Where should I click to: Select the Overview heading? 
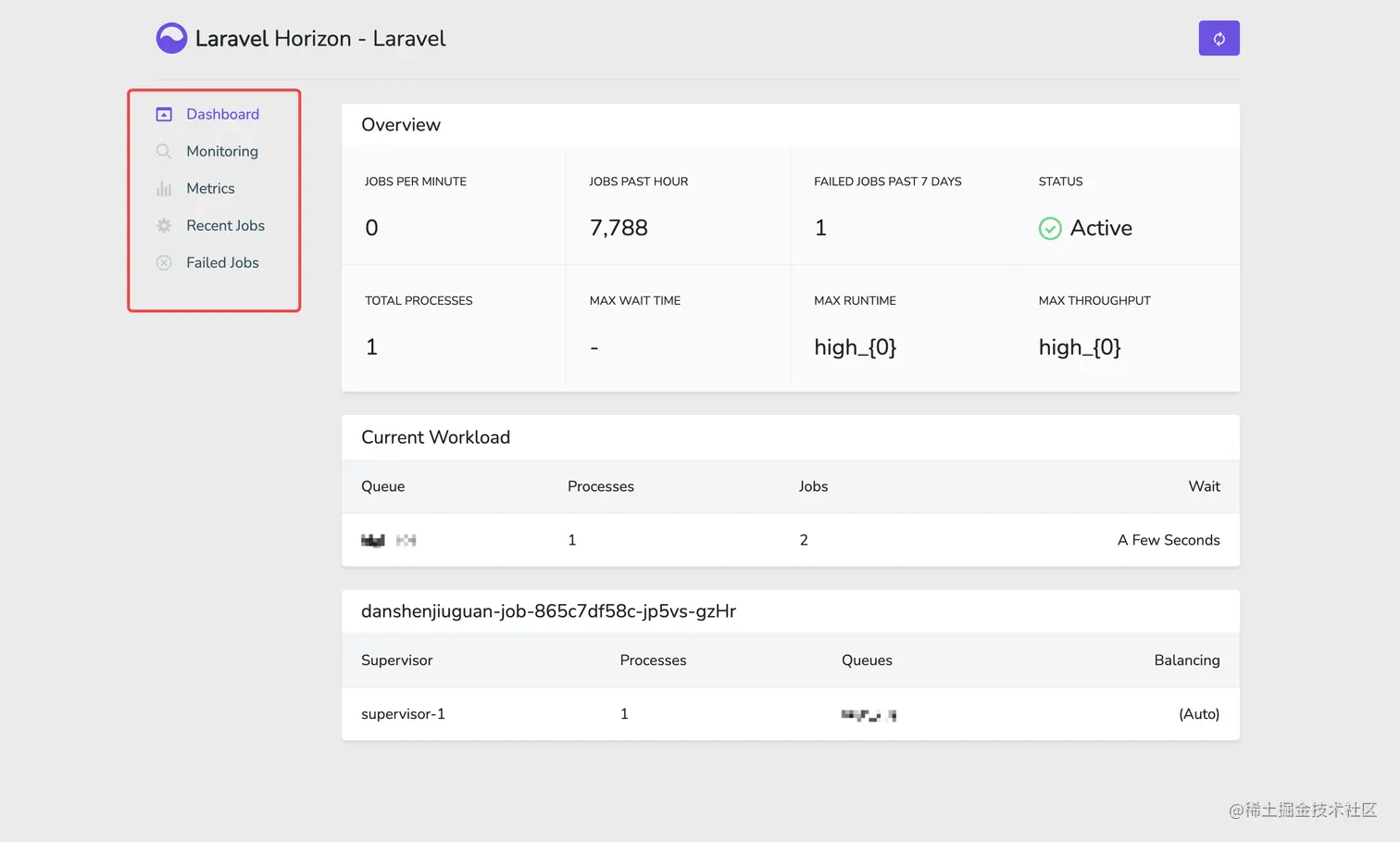click(401, 125)
